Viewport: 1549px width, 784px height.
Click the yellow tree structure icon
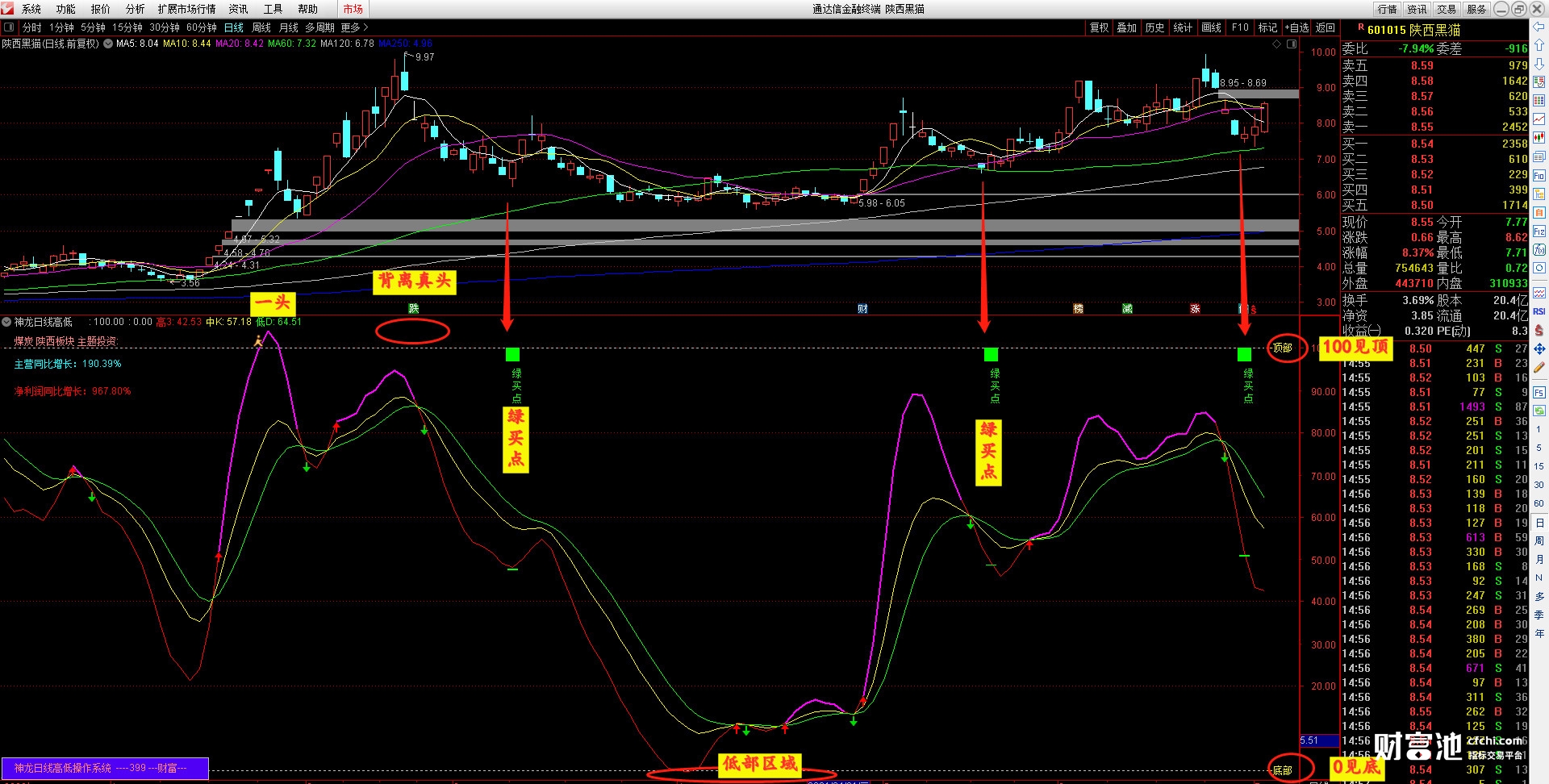[x=1539, y=194]
